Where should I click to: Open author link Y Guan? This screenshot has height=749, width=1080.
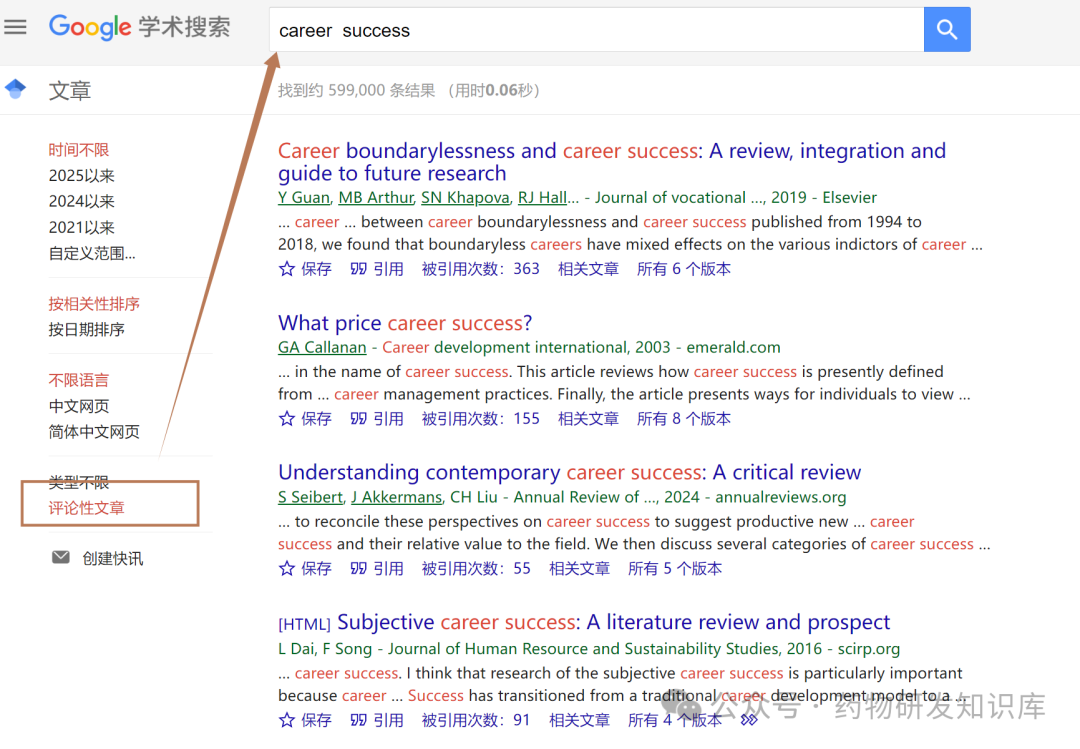pos(304,197)
